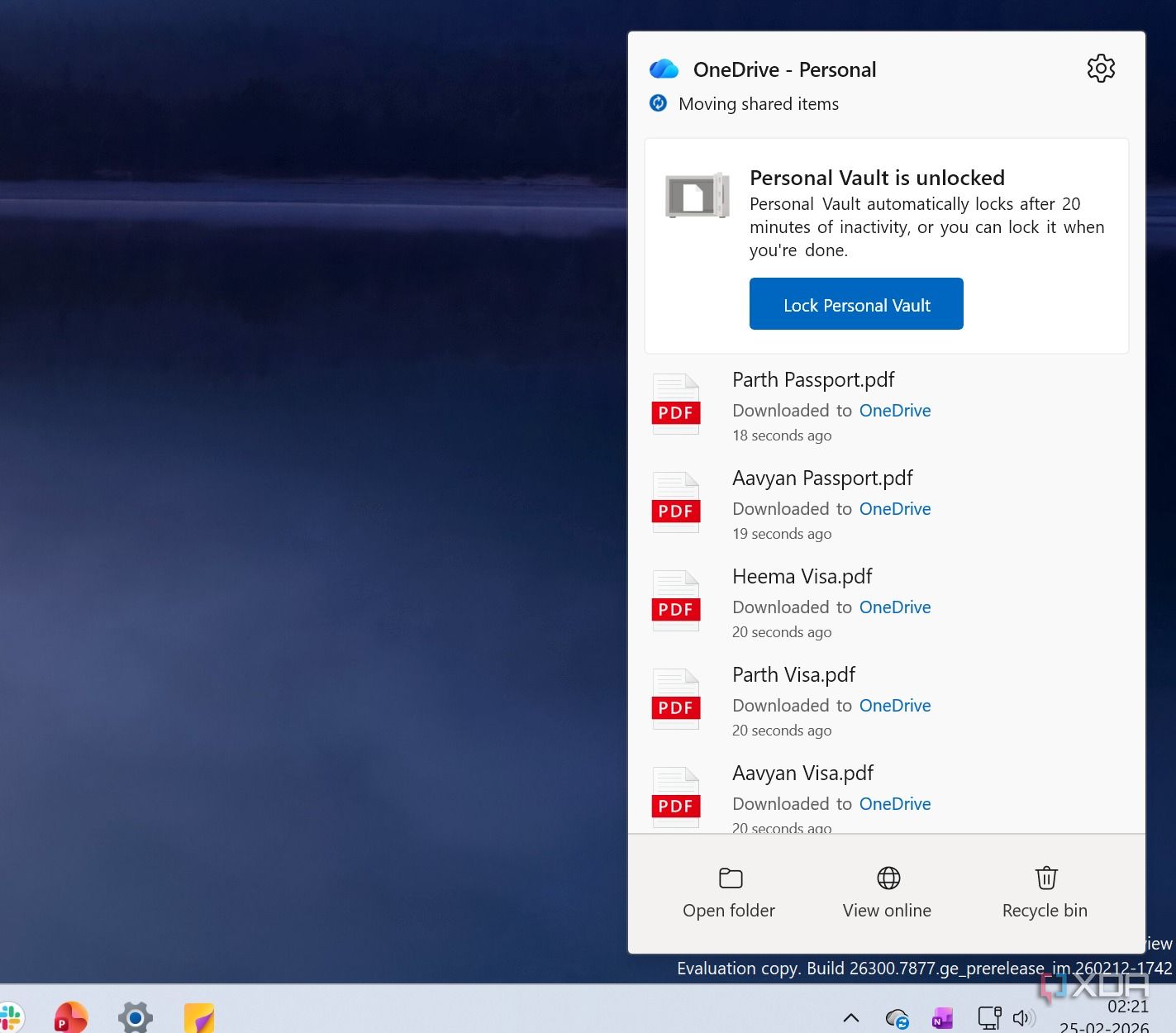Open the file name Heema Visa.pdf

point(802,577)
